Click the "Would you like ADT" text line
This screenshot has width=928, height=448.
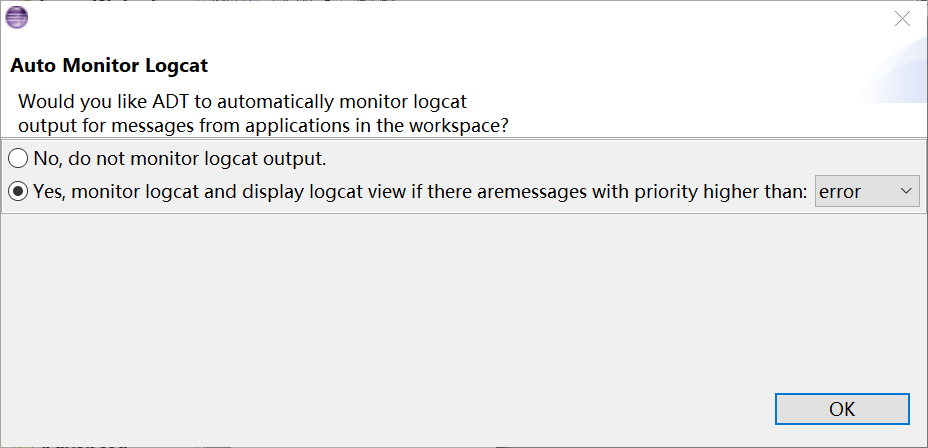click(243, 101)
